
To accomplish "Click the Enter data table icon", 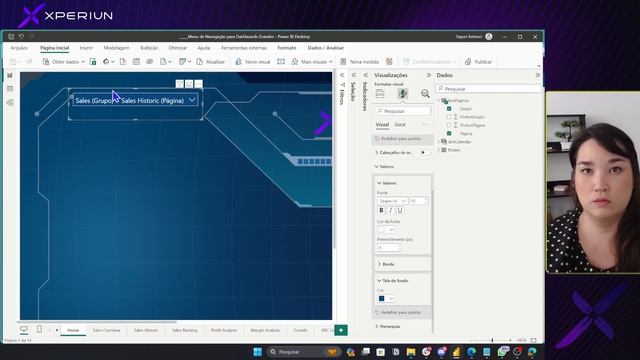I will [x=136, y=62].
